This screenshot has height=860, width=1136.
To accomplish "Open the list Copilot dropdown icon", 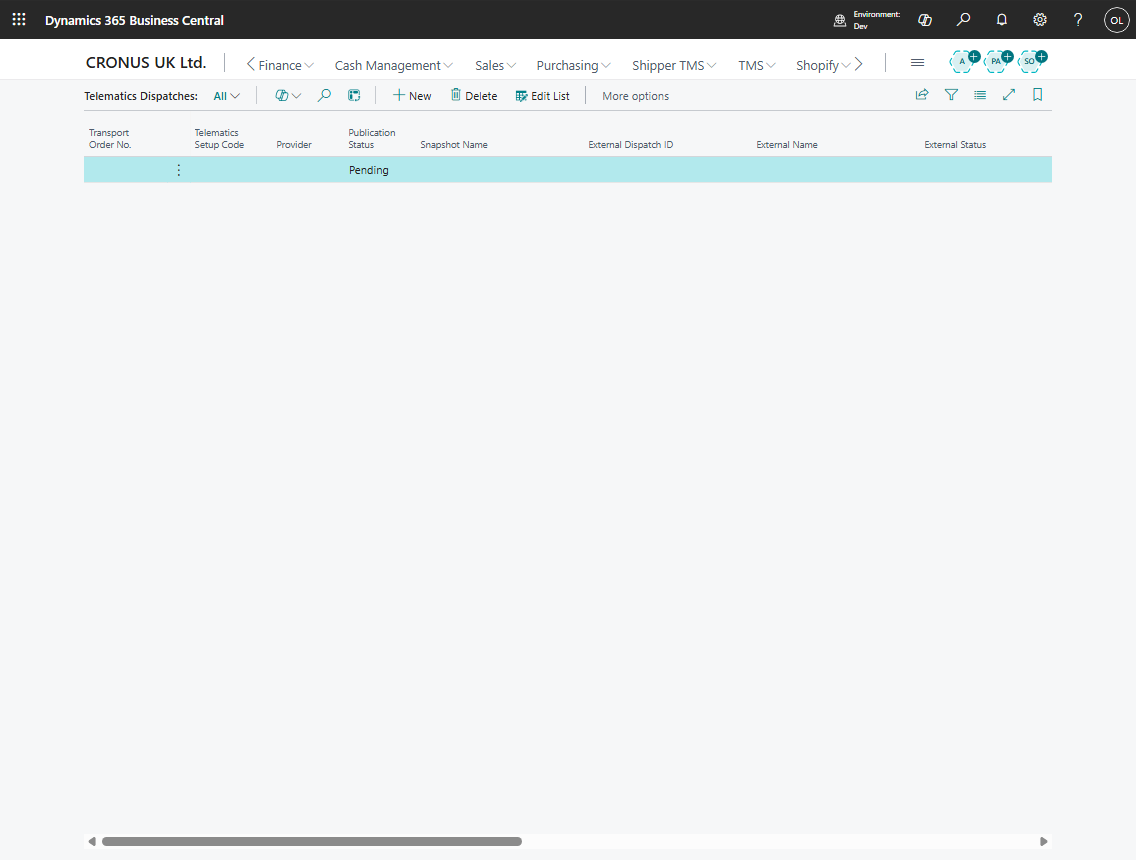I will point(288,96).
